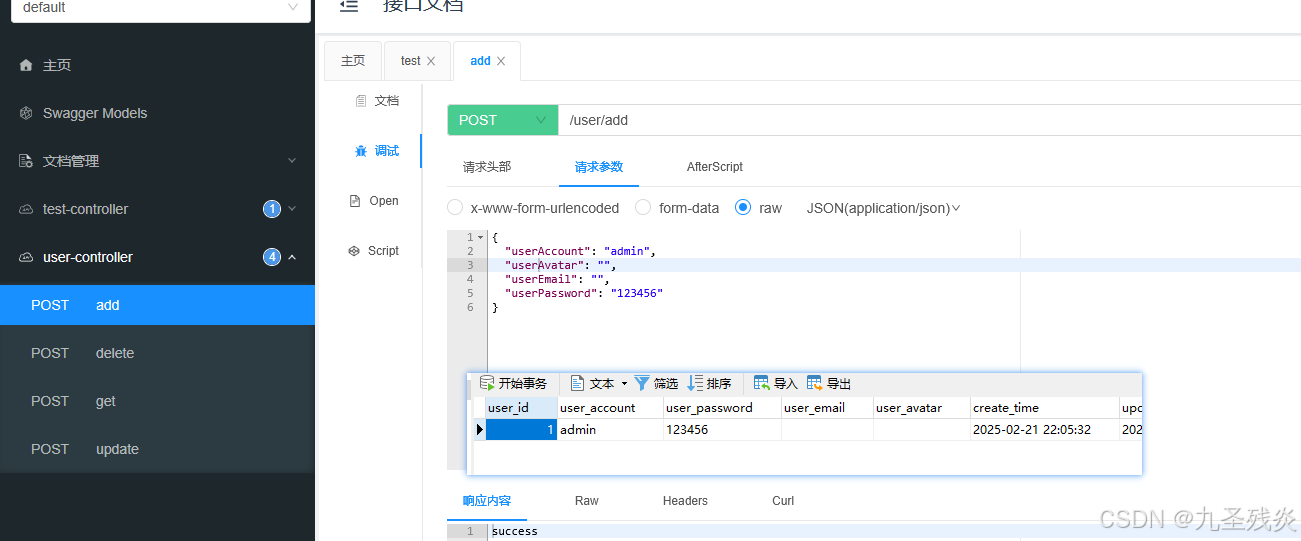Screen dimensions: 1301x541
Task: Switch to the 主页 tab
Action: click(x=353, y=61)
